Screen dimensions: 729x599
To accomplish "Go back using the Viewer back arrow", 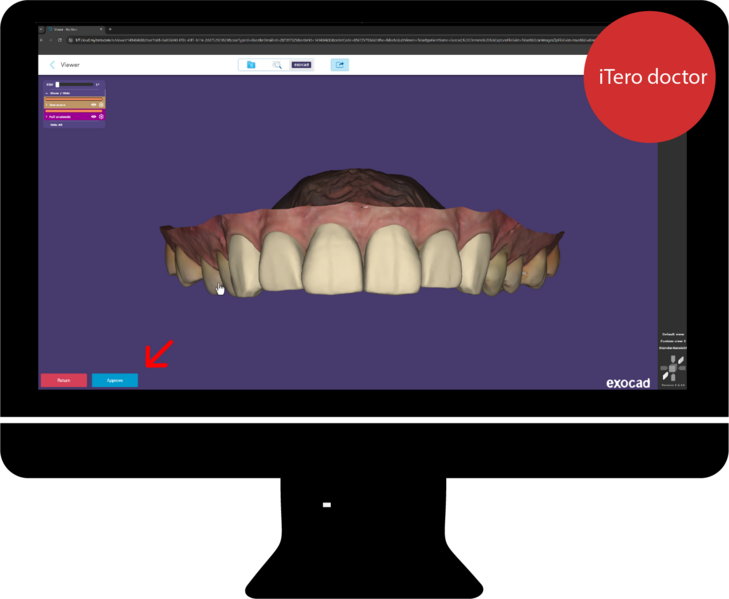I will (x=52, y=65).
